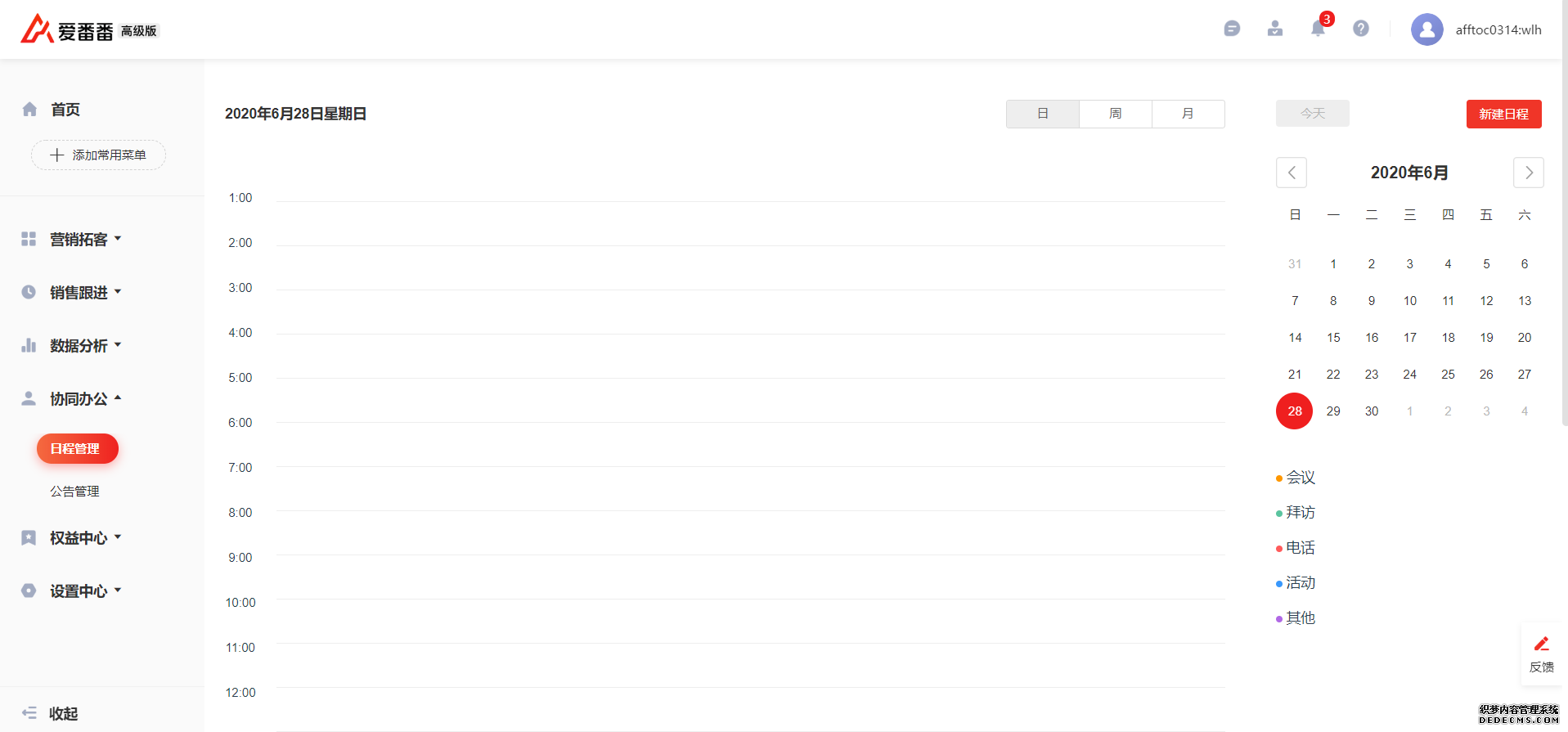The image size is (1568, 732).
Task: Click the download inbox icon in header
Action: (x=1275, y=29)
